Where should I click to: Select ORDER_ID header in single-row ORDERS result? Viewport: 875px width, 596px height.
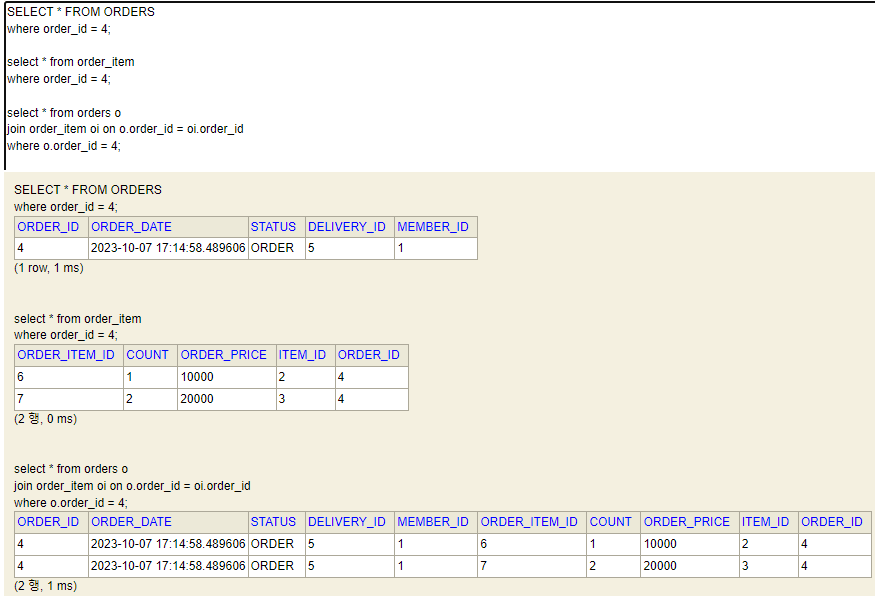(x=49, y=227)
